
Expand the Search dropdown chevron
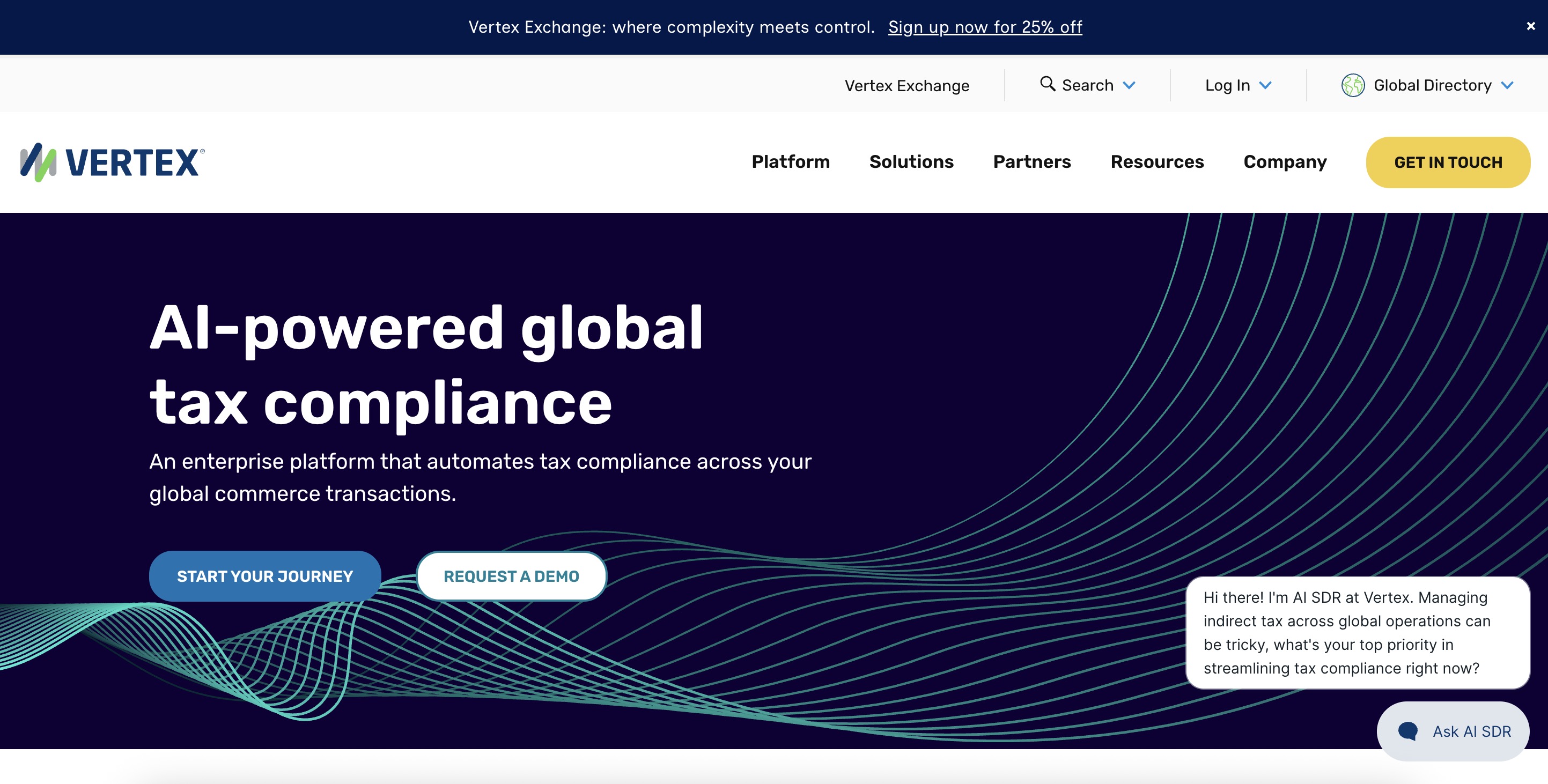click(x=1129, y=85)
